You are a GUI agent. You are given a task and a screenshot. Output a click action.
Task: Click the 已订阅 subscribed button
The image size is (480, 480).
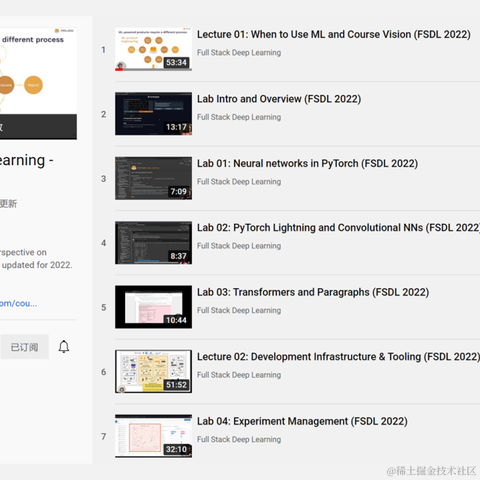(24, 347)
